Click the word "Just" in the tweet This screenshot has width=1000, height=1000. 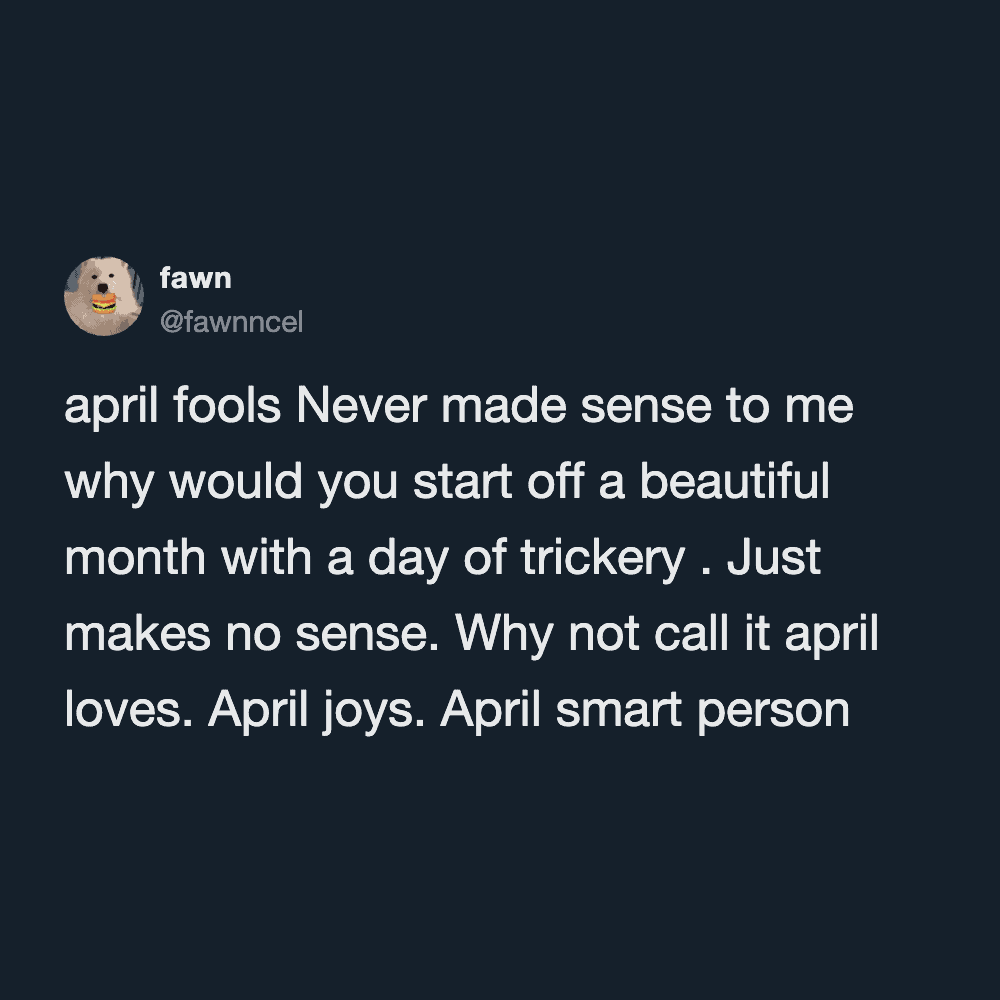coord(774,559)
